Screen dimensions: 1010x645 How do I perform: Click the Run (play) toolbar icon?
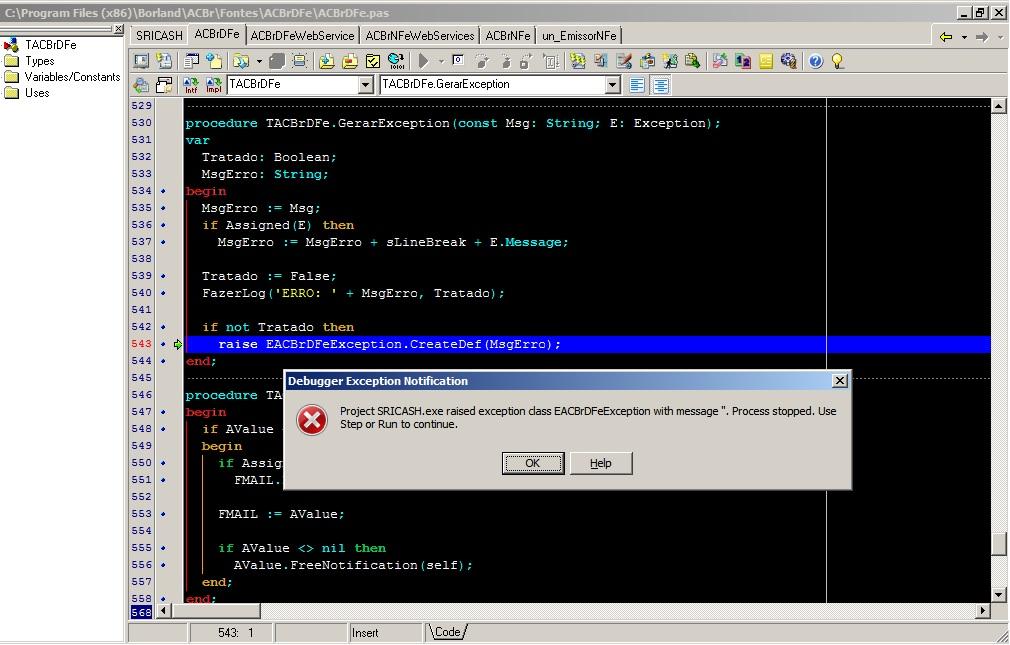(423, 61)
